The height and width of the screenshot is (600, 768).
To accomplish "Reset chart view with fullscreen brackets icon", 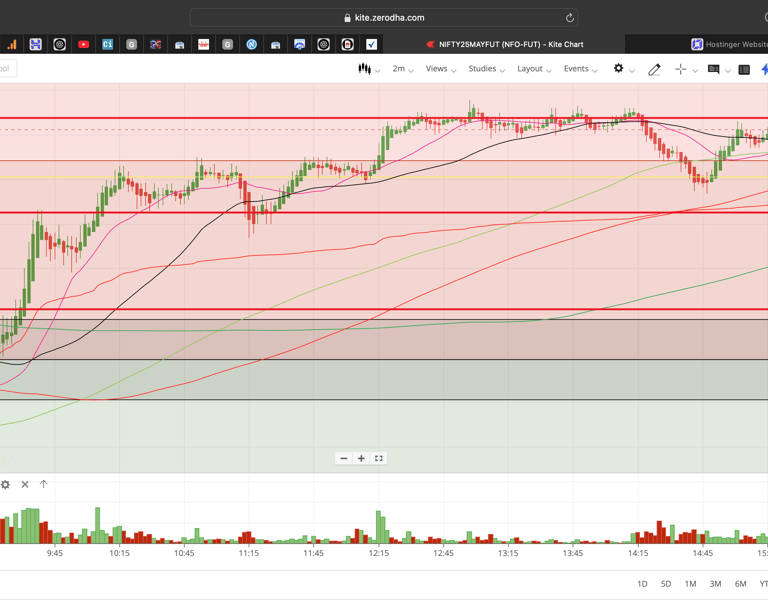I will coord(379,458).
